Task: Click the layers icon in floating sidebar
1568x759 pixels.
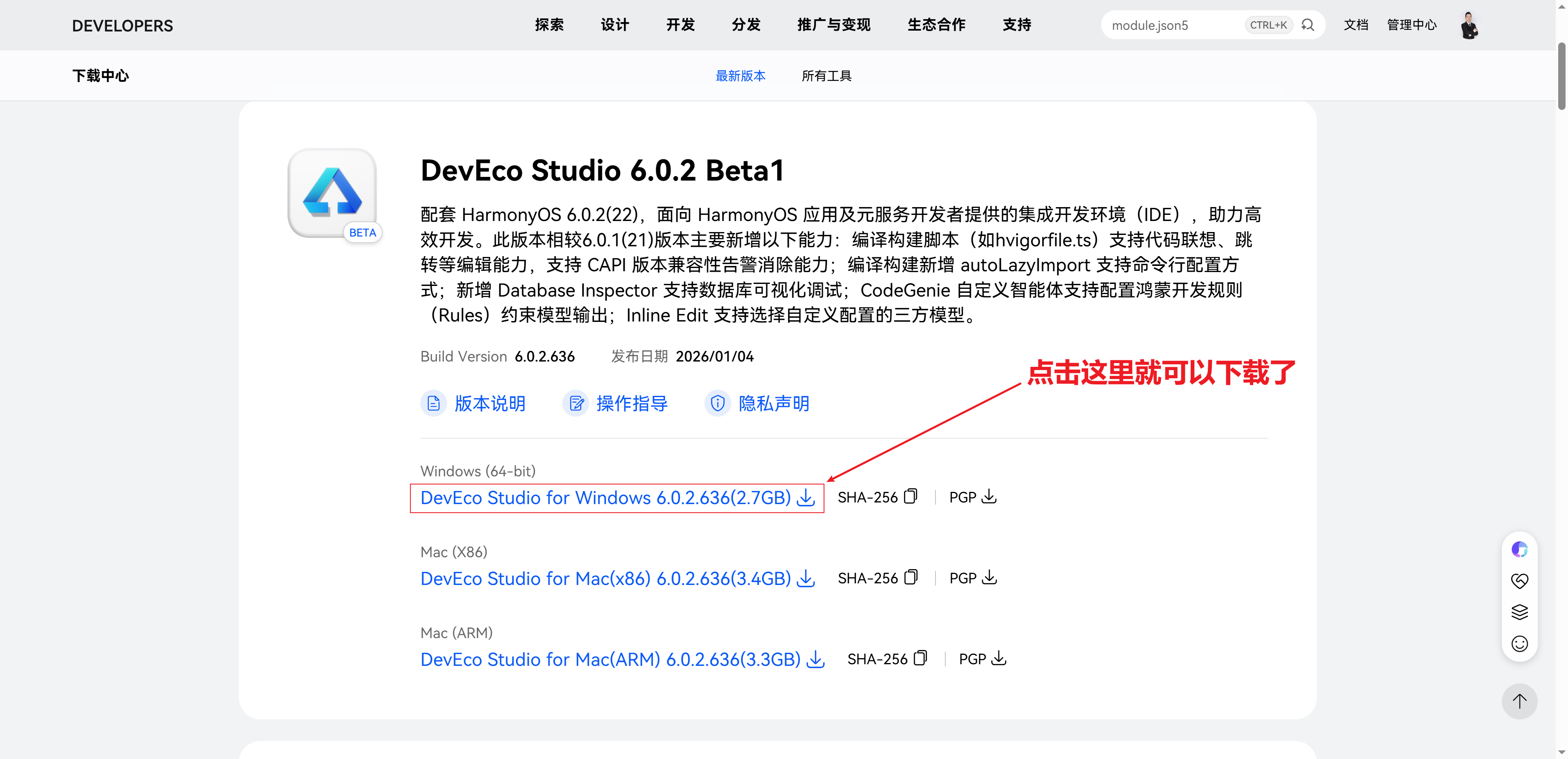Action: (1519, 612)
